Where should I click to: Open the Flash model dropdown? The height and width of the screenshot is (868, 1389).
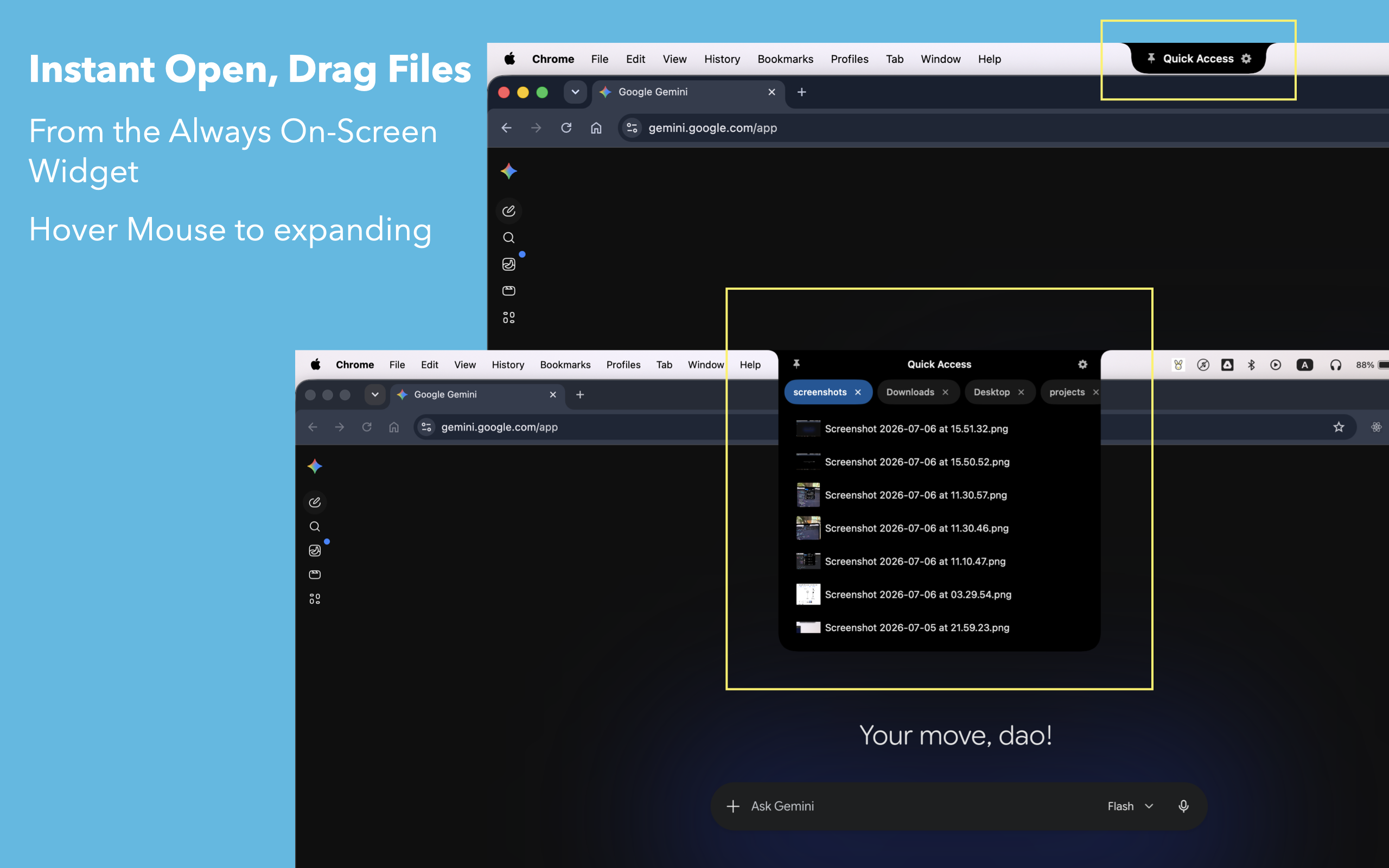click(x=1130, y=806)
